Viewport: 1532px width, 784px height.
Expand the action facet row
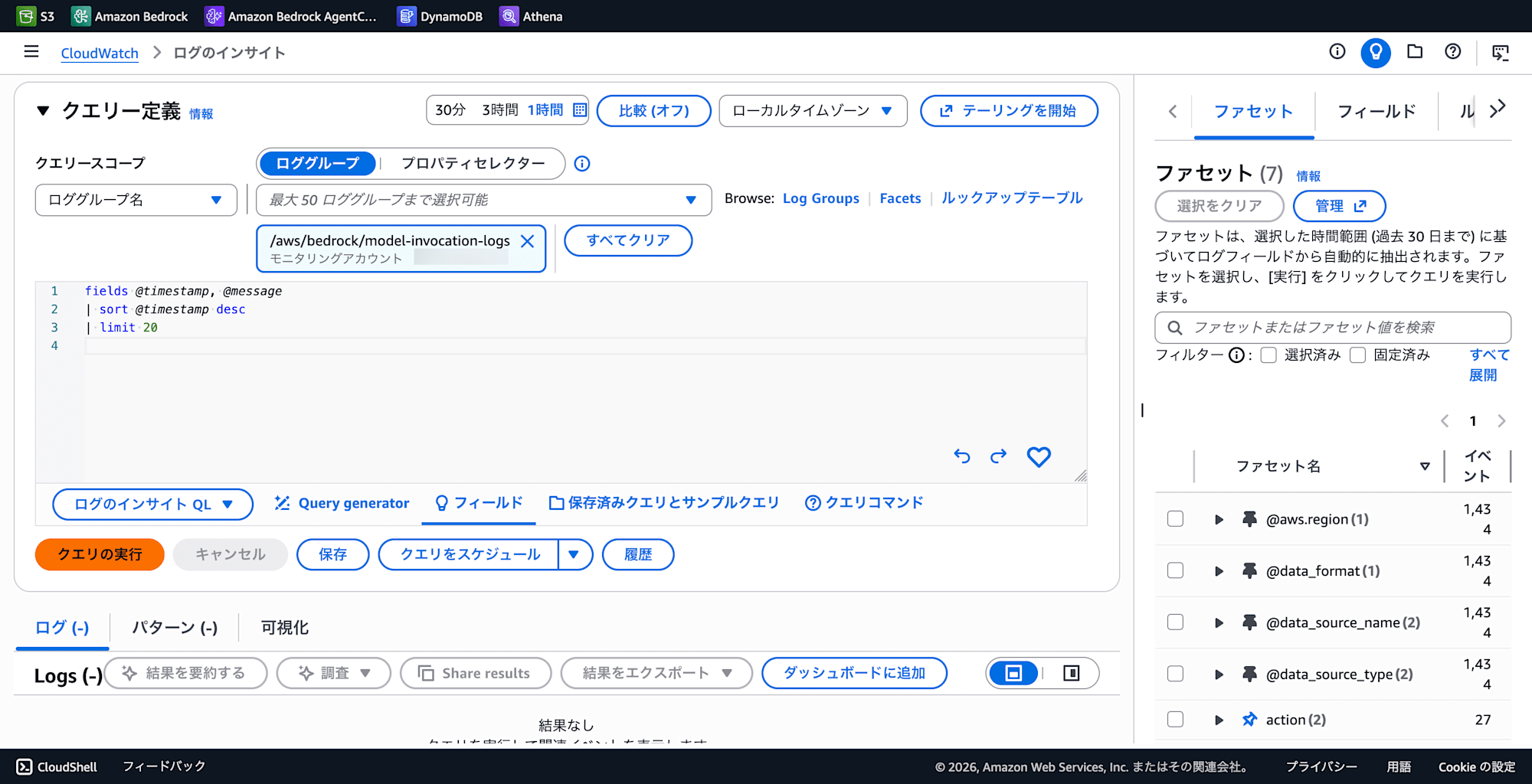1219,720
